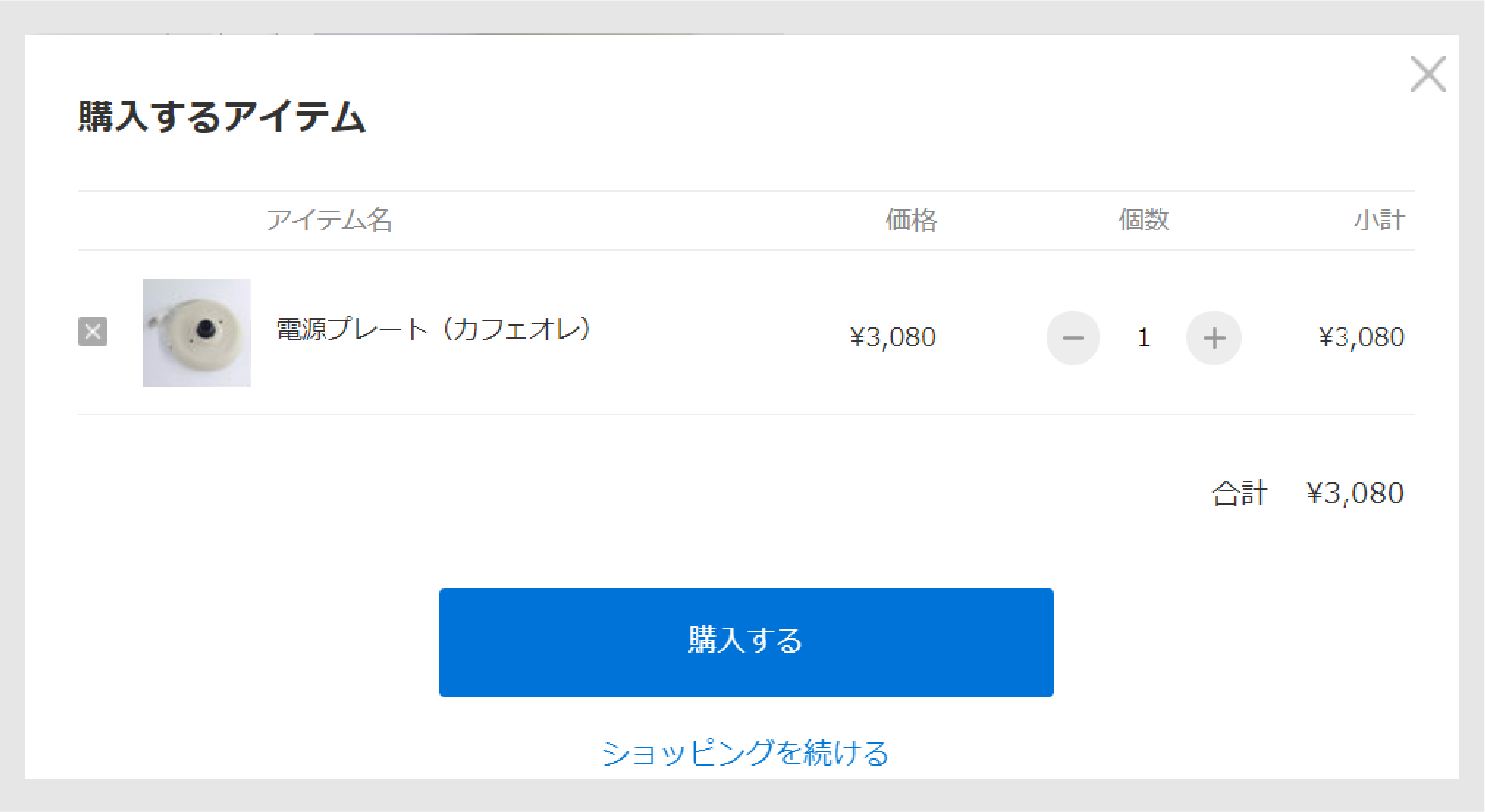This screenshot has width=1485, height=812.
Task: Close the purchase items dialog
Action: click(1428, 74)
